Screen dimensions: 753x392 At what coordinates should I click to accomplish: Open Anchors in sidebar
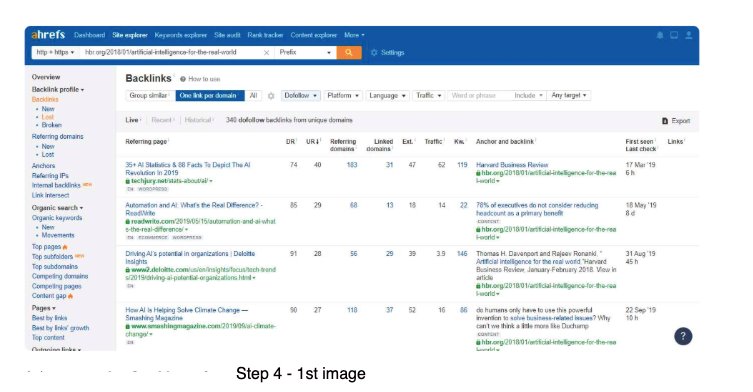point(43,166)
